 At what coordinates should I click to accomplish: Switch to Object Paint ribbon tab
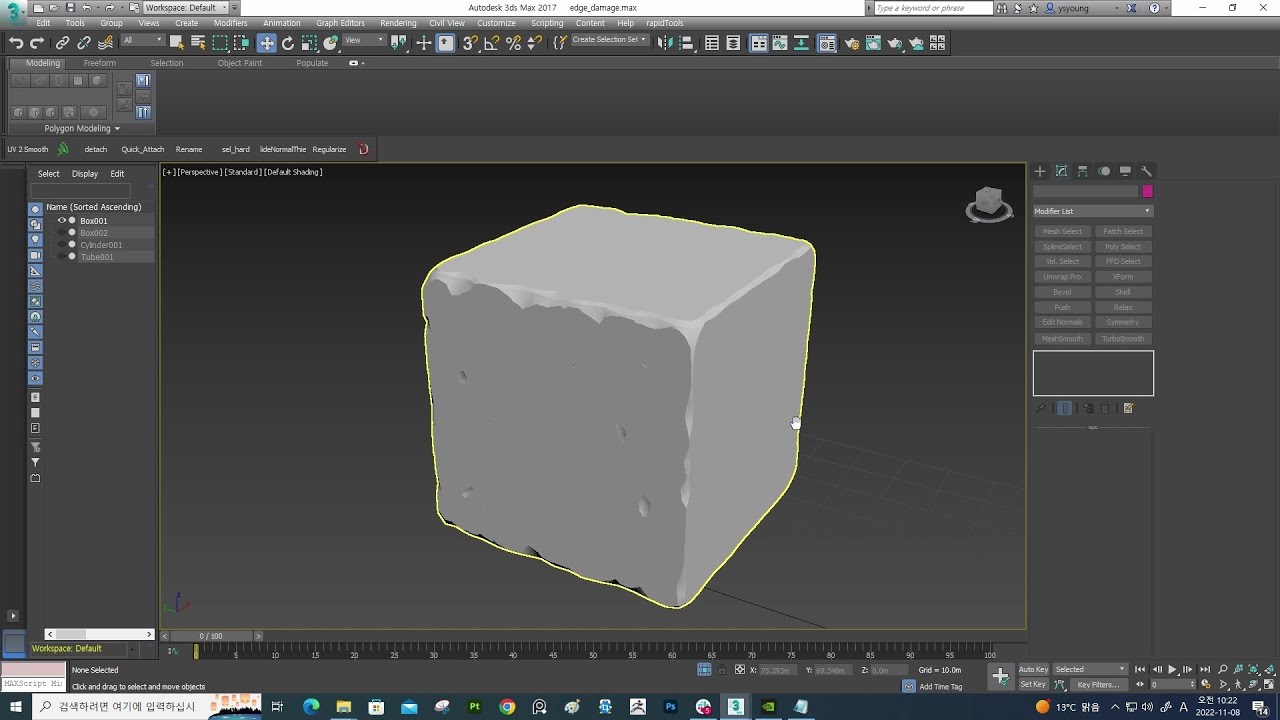point(240,63)
